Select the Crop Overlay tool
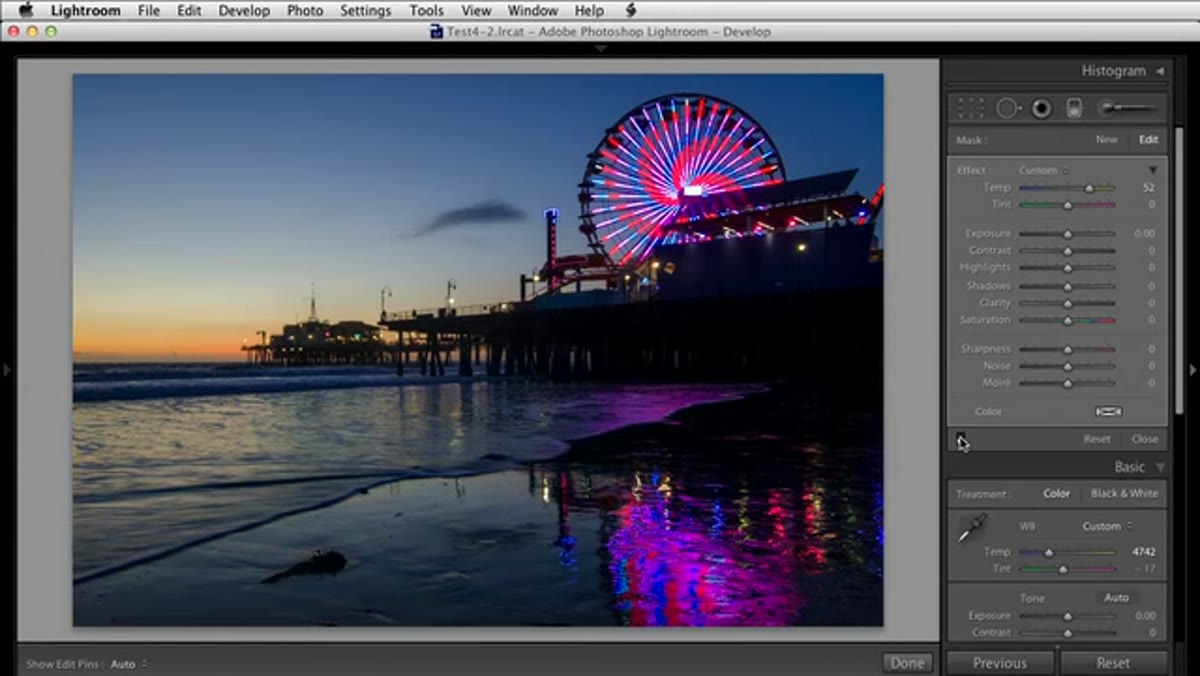1200x676 pixels. (971, 108)
